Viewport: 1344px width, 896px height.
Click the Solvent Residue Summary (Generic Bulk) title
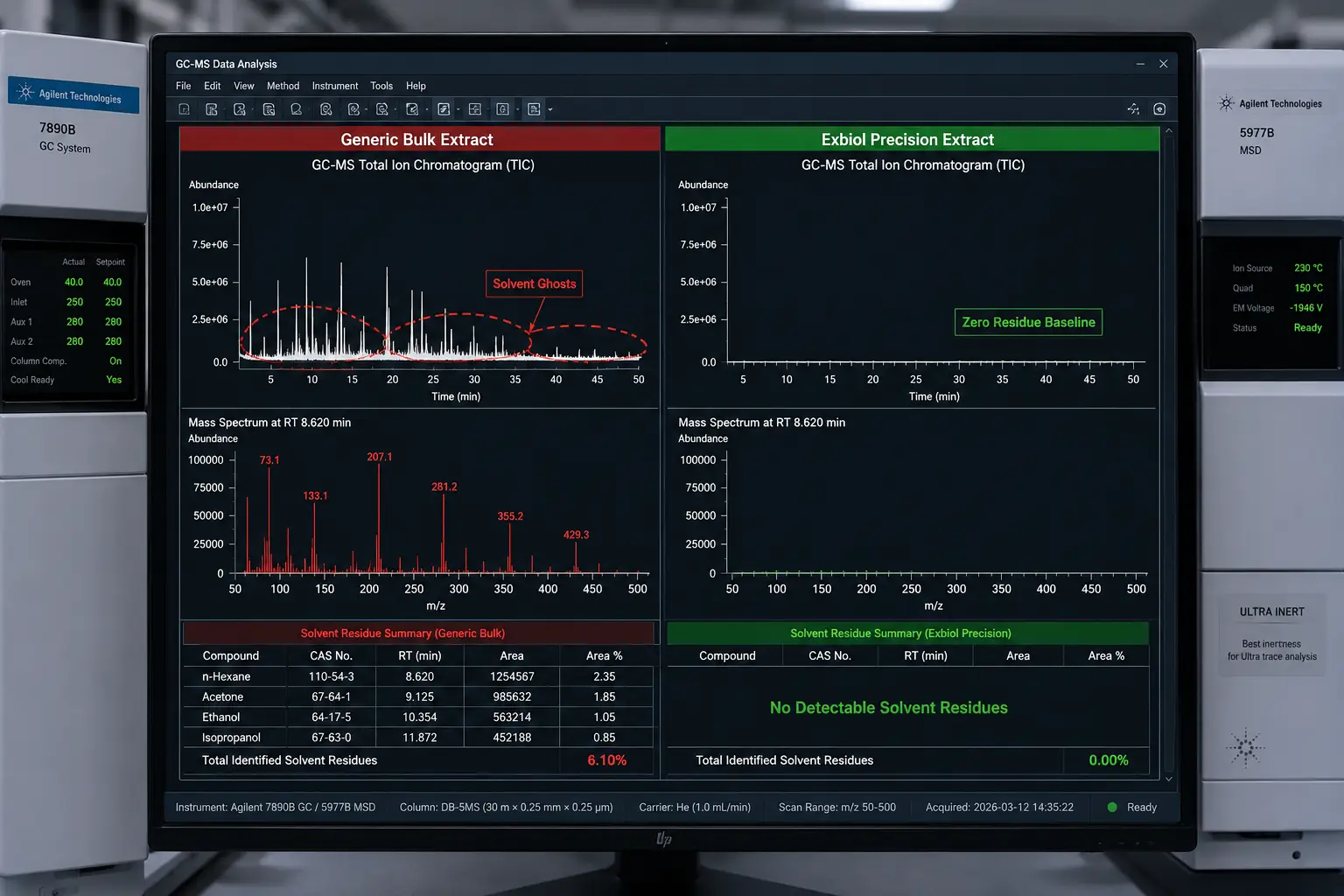coord(402,633)
